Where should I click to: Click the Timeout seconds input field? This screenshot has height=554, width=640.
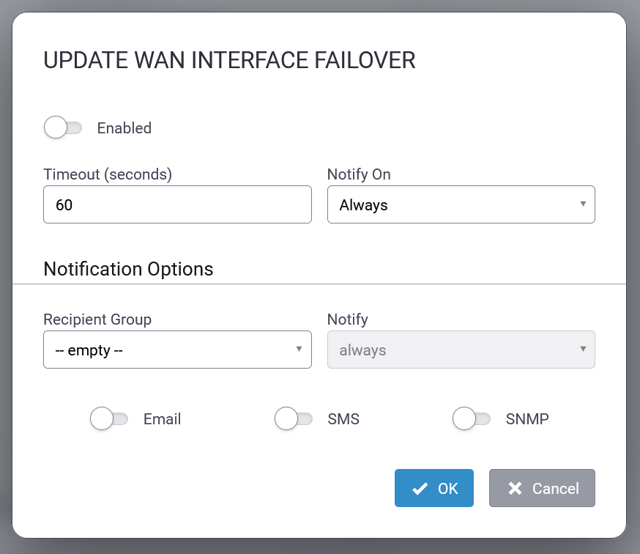(x=177, y=205)
